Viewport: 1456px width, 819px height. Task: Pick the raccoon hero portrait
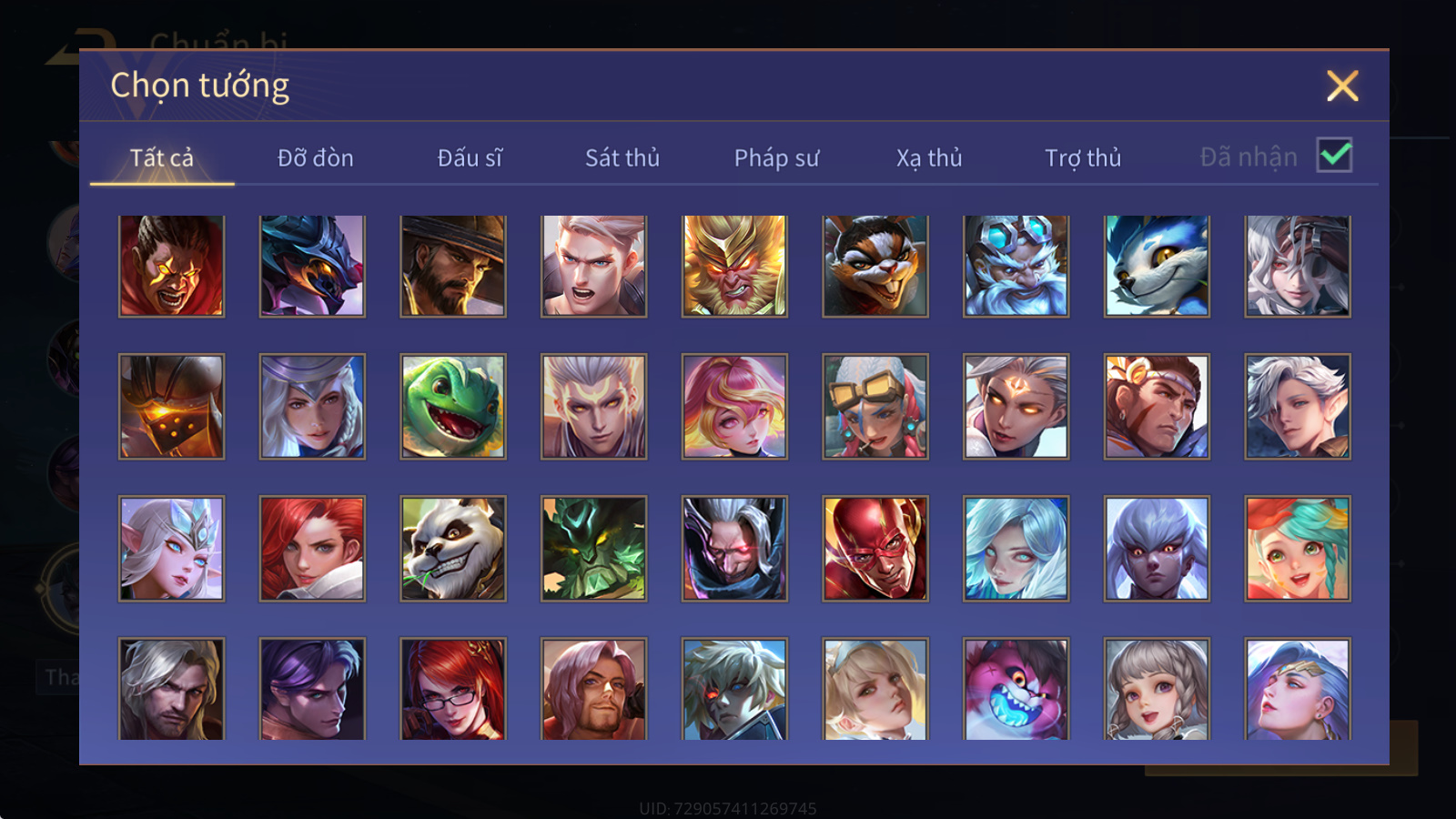point(875,266)
